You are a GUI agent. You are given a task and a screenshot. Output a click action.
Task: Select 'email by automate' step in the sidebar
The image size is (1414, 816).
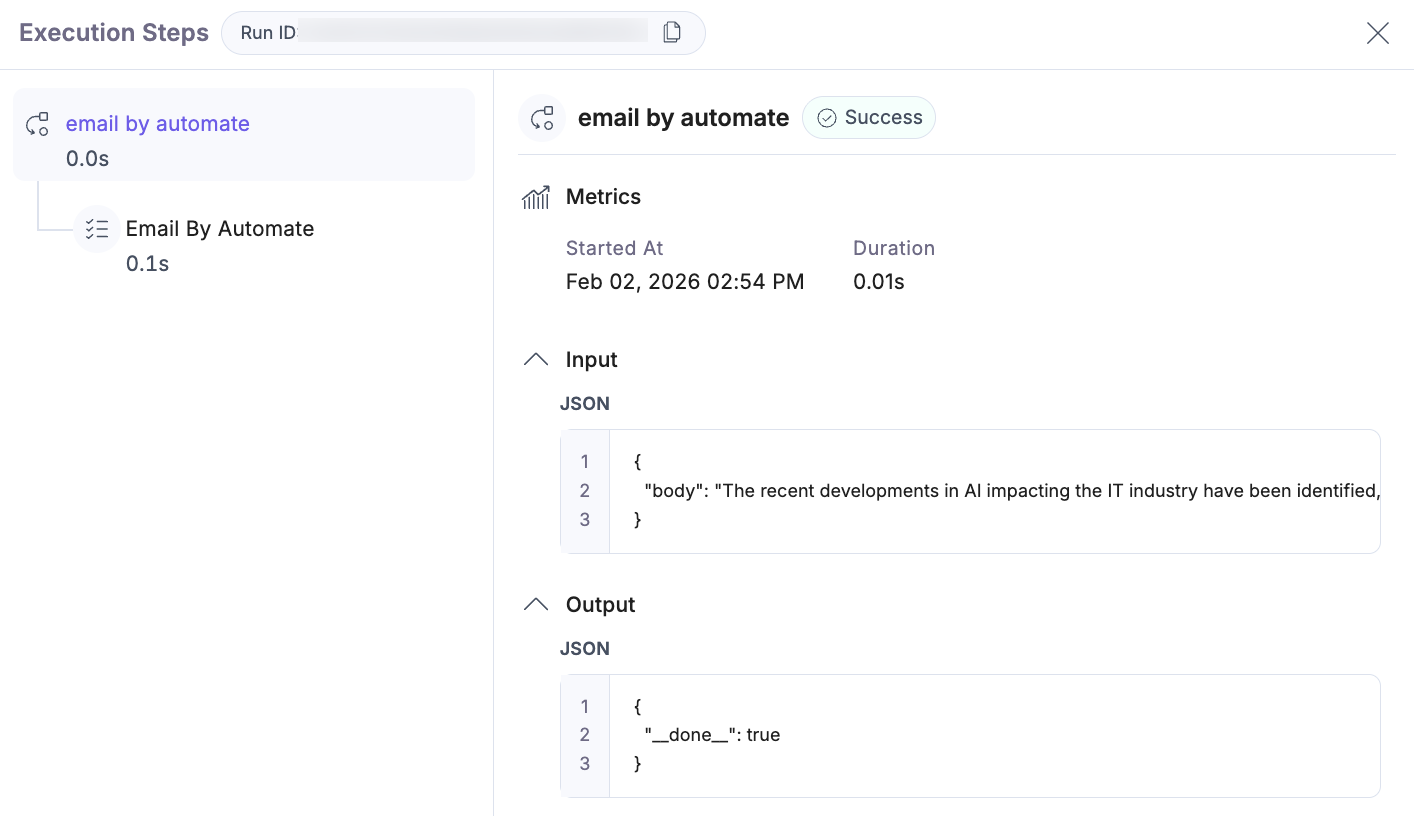157,123
